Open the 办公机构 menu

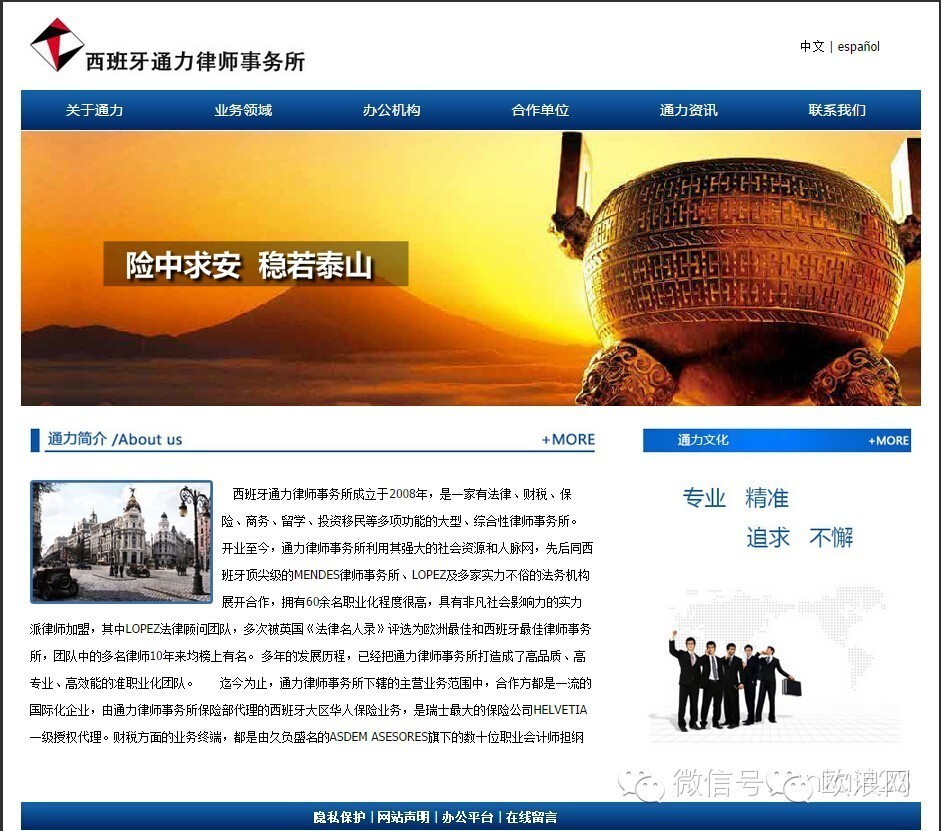pos(391,110)
